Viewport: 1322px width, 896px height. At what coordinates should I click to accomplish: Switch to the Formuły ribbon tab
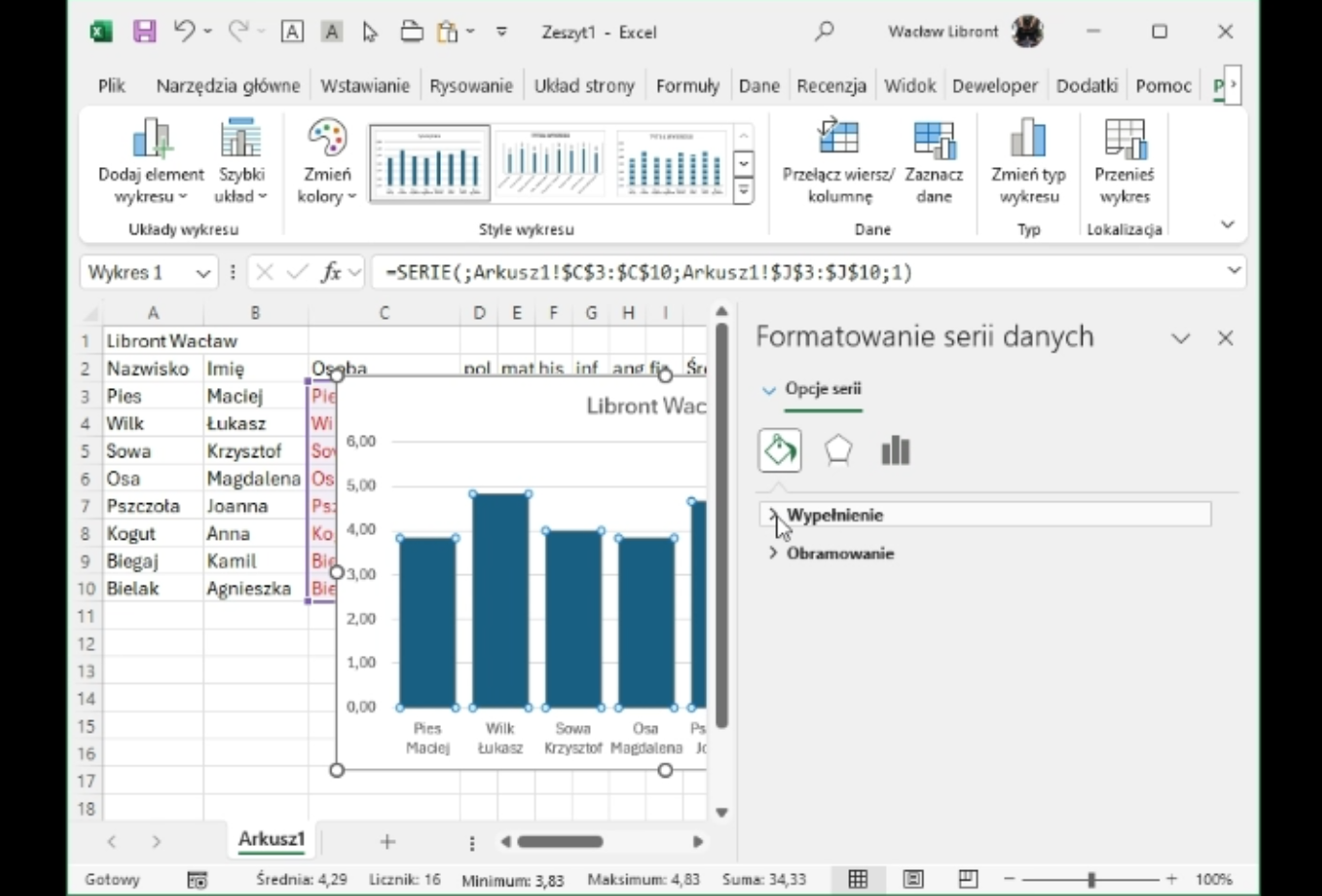click(687, 85)
